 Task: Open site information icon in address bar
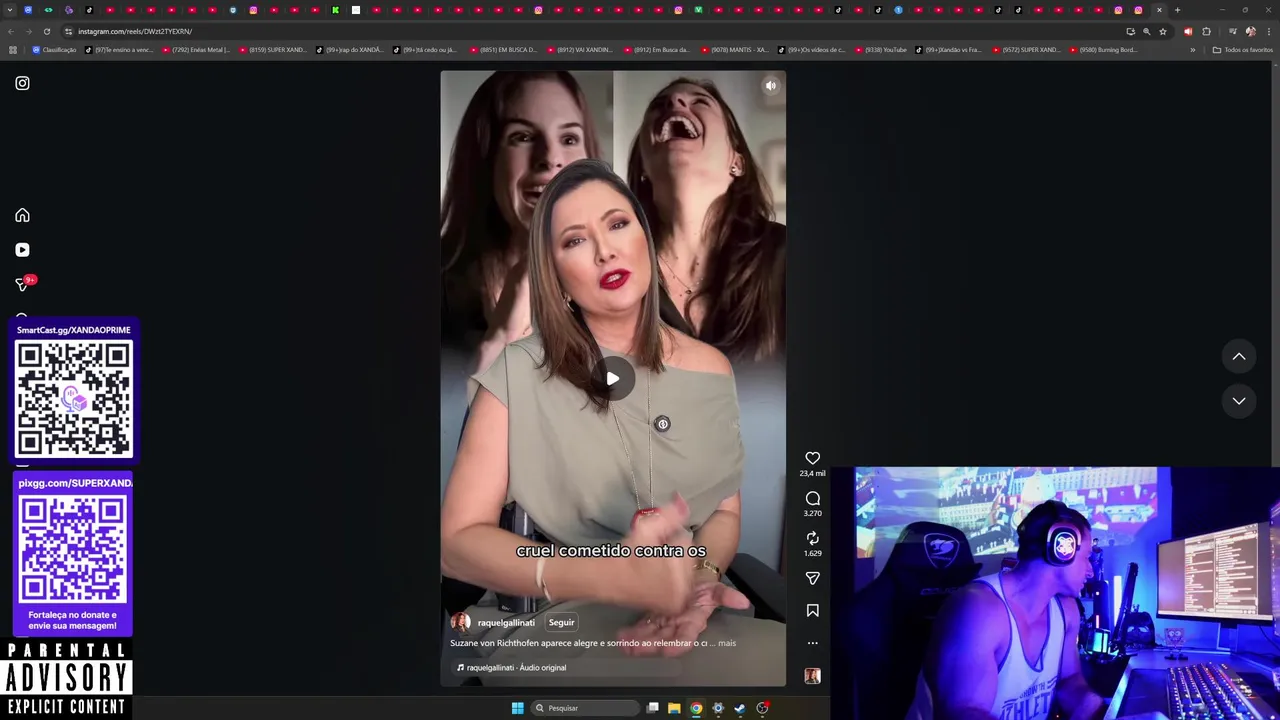coord(68,31)
